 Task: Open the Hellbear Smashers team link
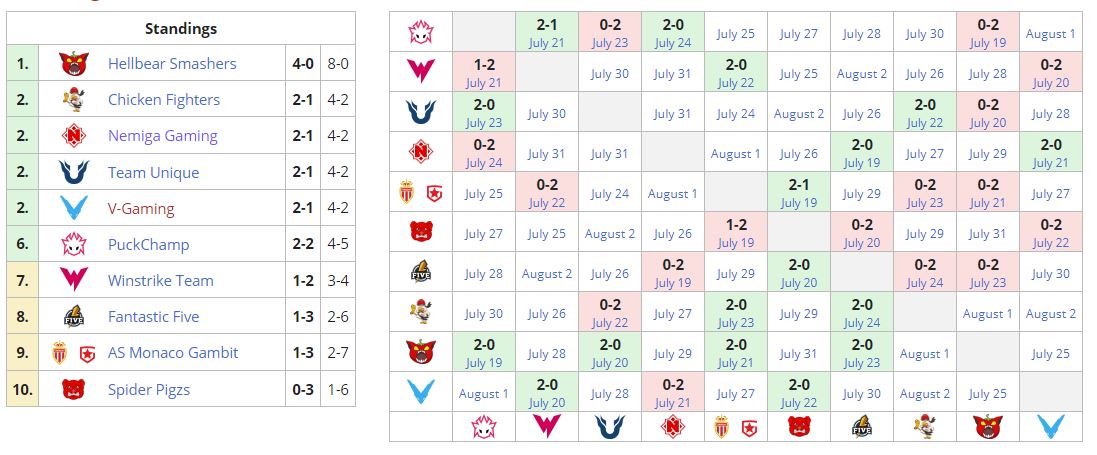[x=172, y=64]
